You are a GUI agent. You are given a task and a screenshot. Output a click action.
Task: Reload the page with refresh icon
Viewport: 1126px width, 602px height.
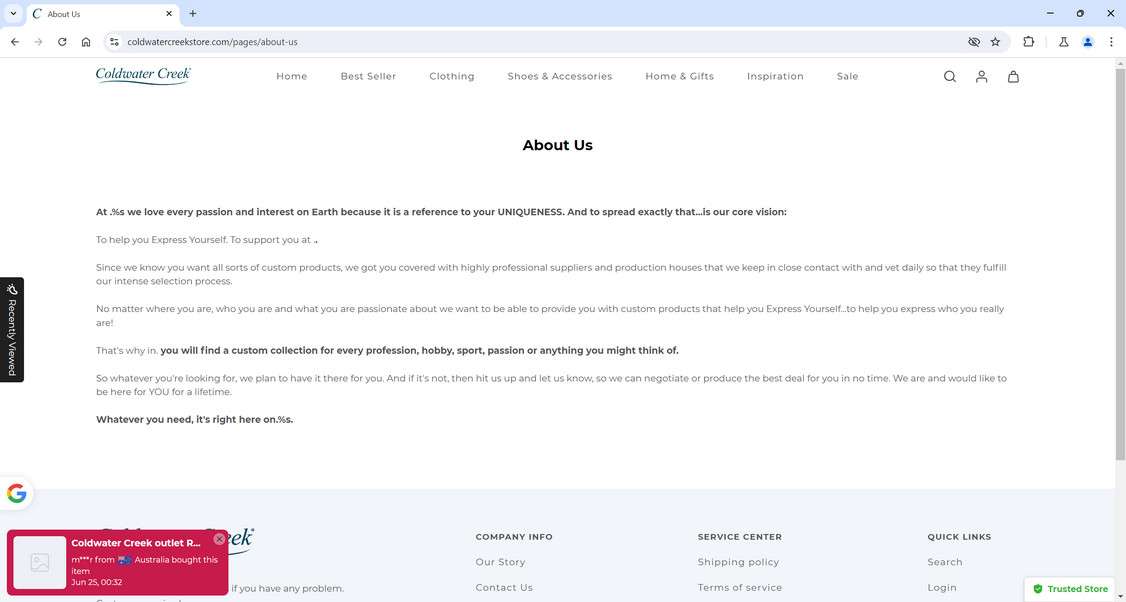(62, 42)
